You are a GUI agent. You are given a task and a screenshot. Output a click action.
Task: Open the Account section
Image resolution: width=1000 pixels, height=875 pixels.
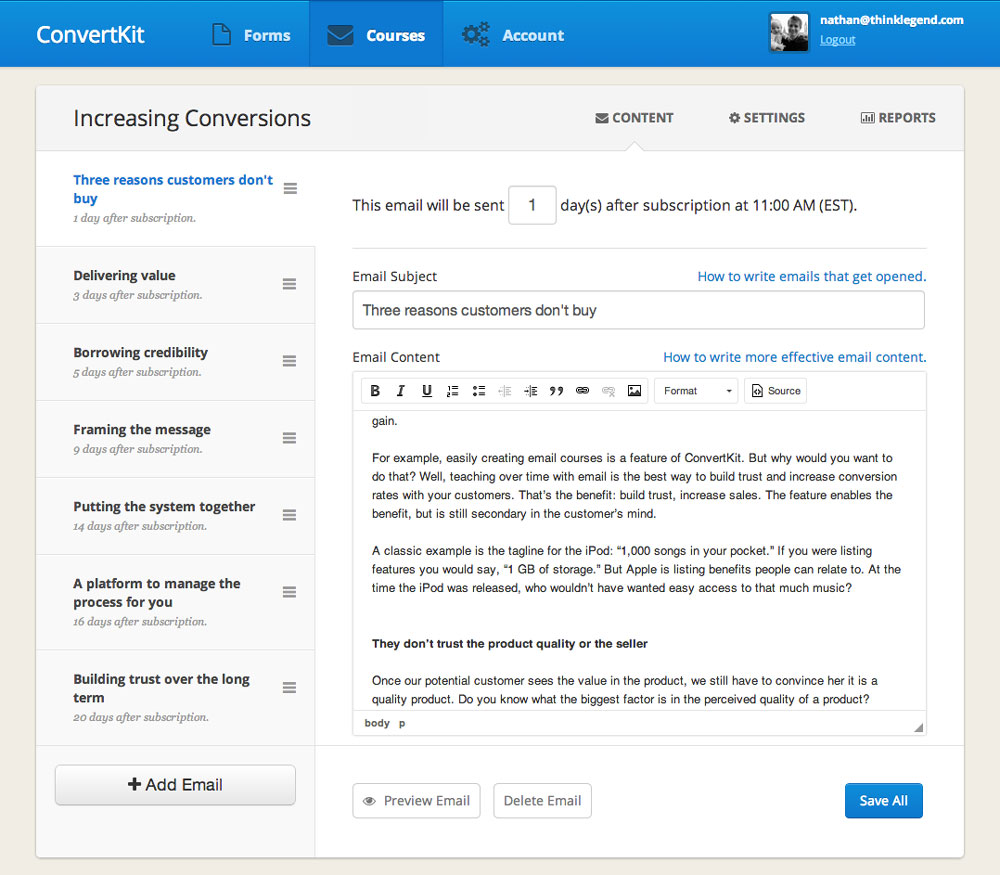click(x=513, y=35)
